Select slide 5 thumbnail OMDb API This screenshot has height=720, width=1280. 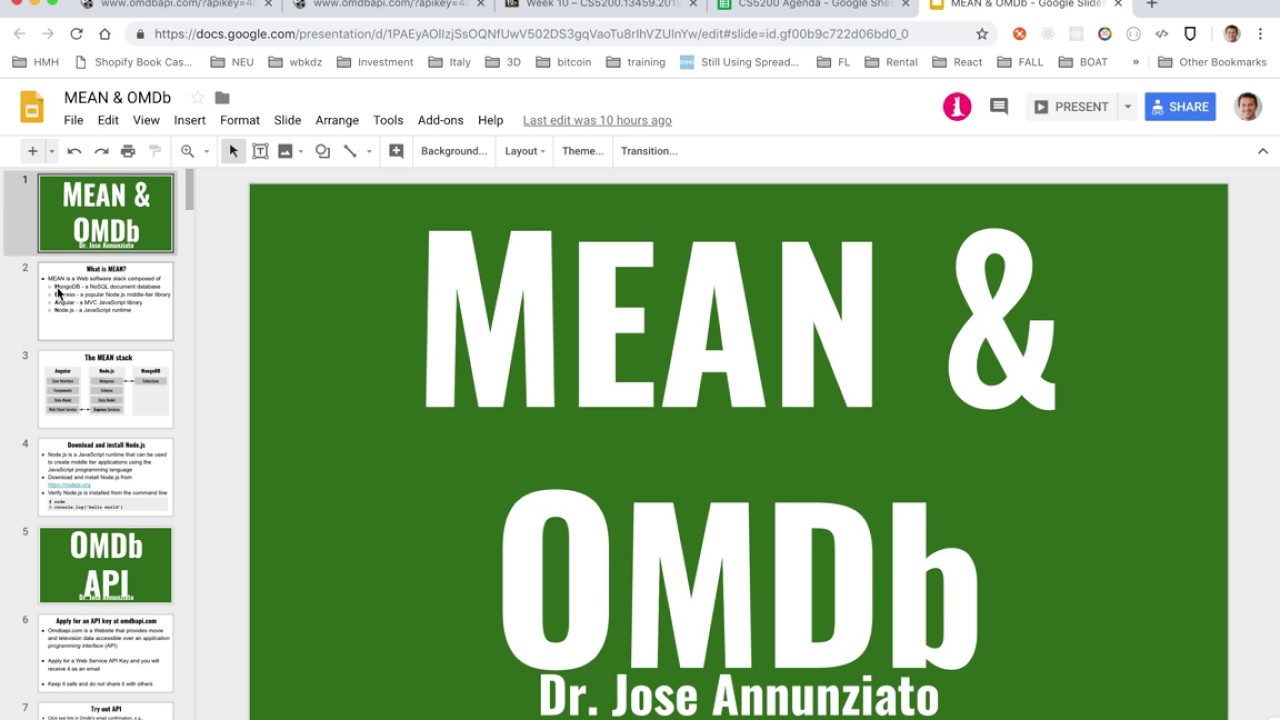(106, 565)
